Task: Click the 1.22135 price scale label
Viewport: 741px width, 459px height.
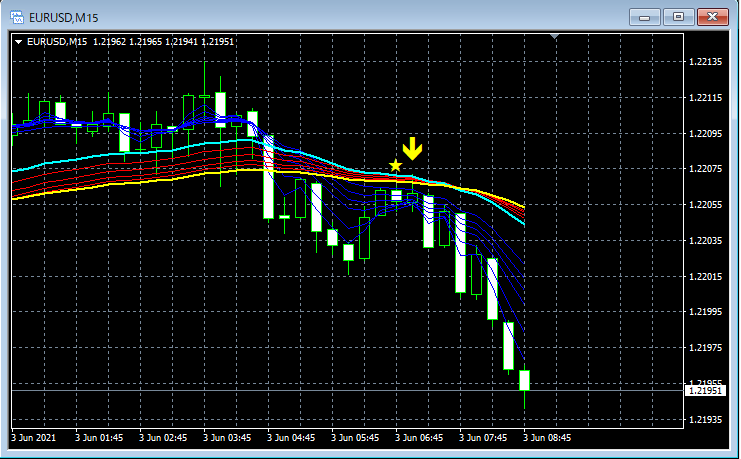Action: point(706,62)
